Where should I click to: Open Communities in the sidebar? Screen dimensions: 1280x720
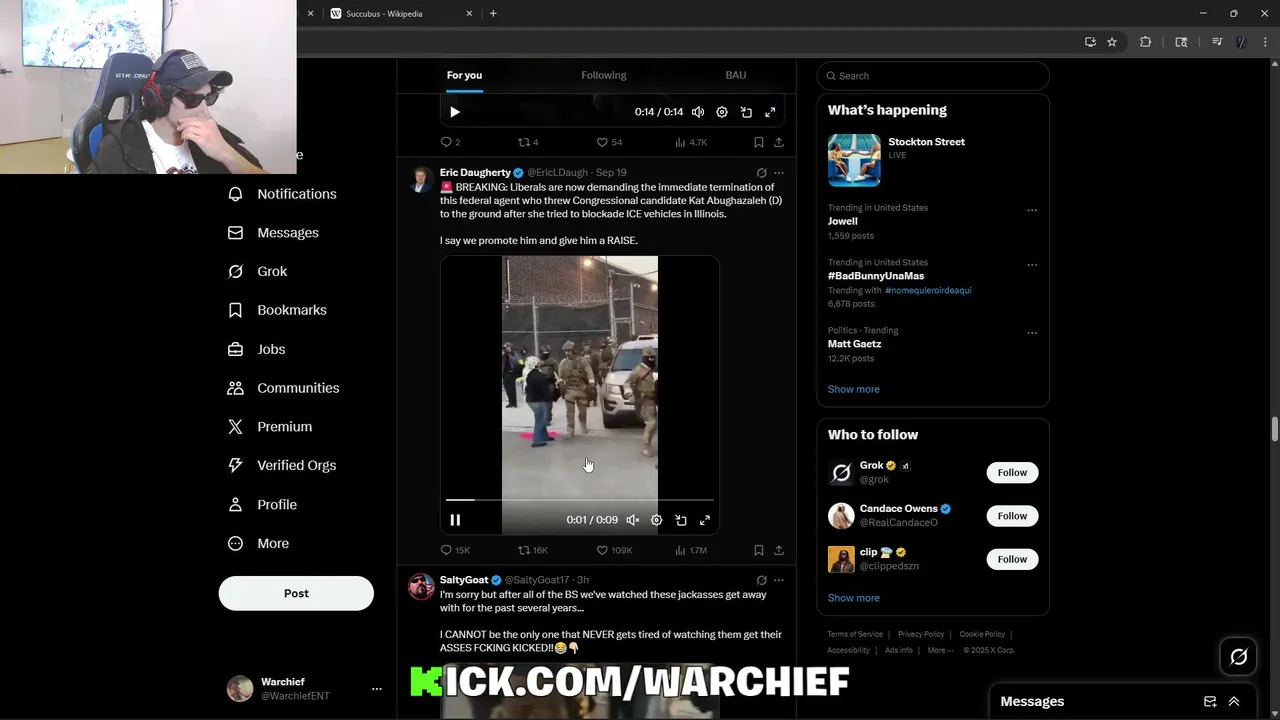pos(283,388)
